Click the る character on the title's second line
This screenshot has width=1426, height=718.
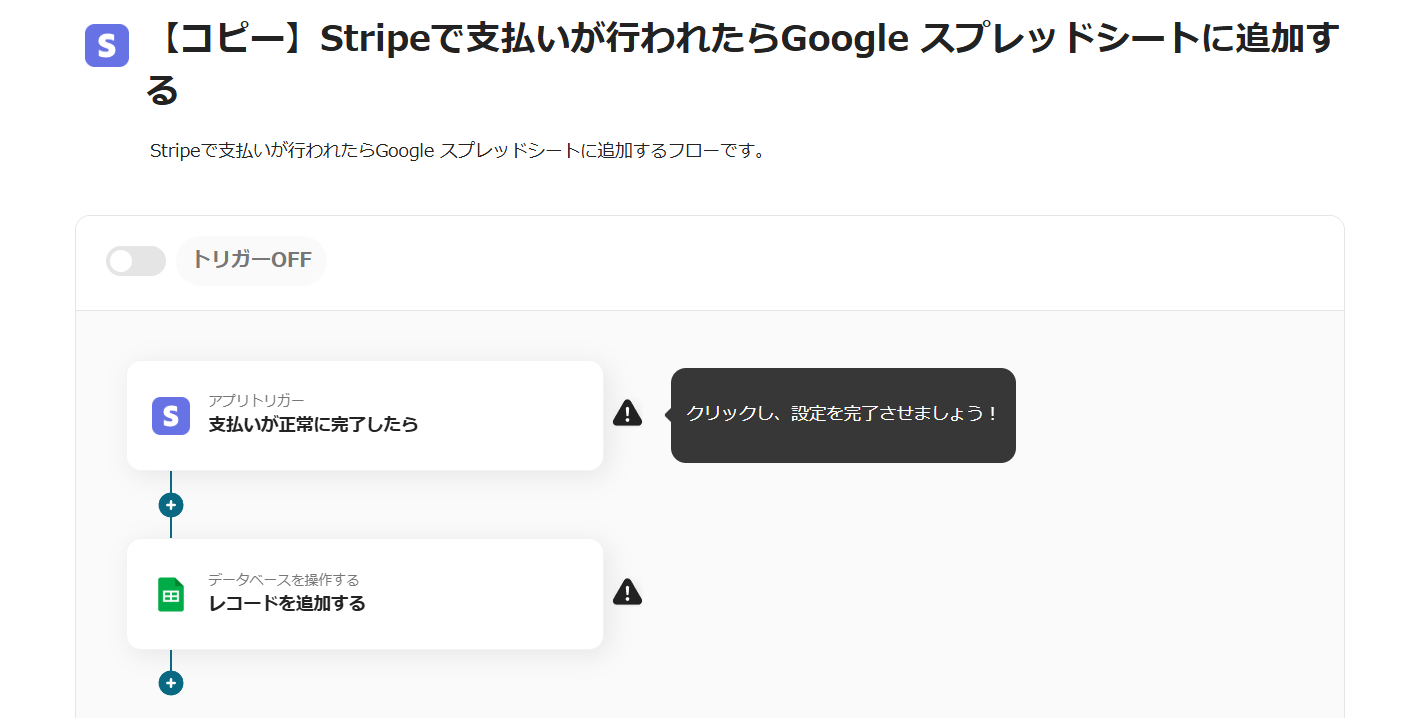point(162,91)
